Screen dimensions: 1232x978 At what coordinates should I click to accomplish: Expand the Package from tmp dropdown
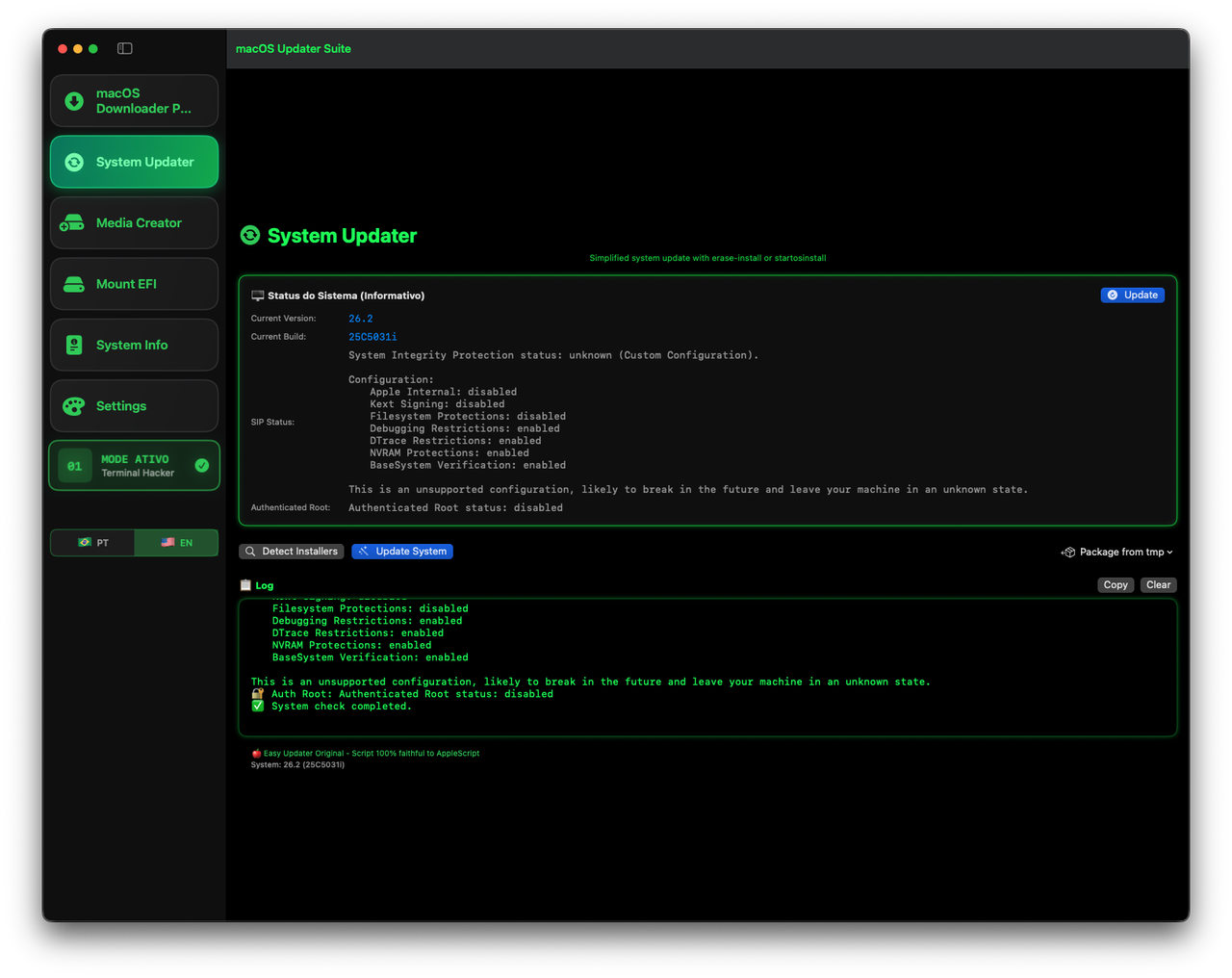(x=1117, y=553)
